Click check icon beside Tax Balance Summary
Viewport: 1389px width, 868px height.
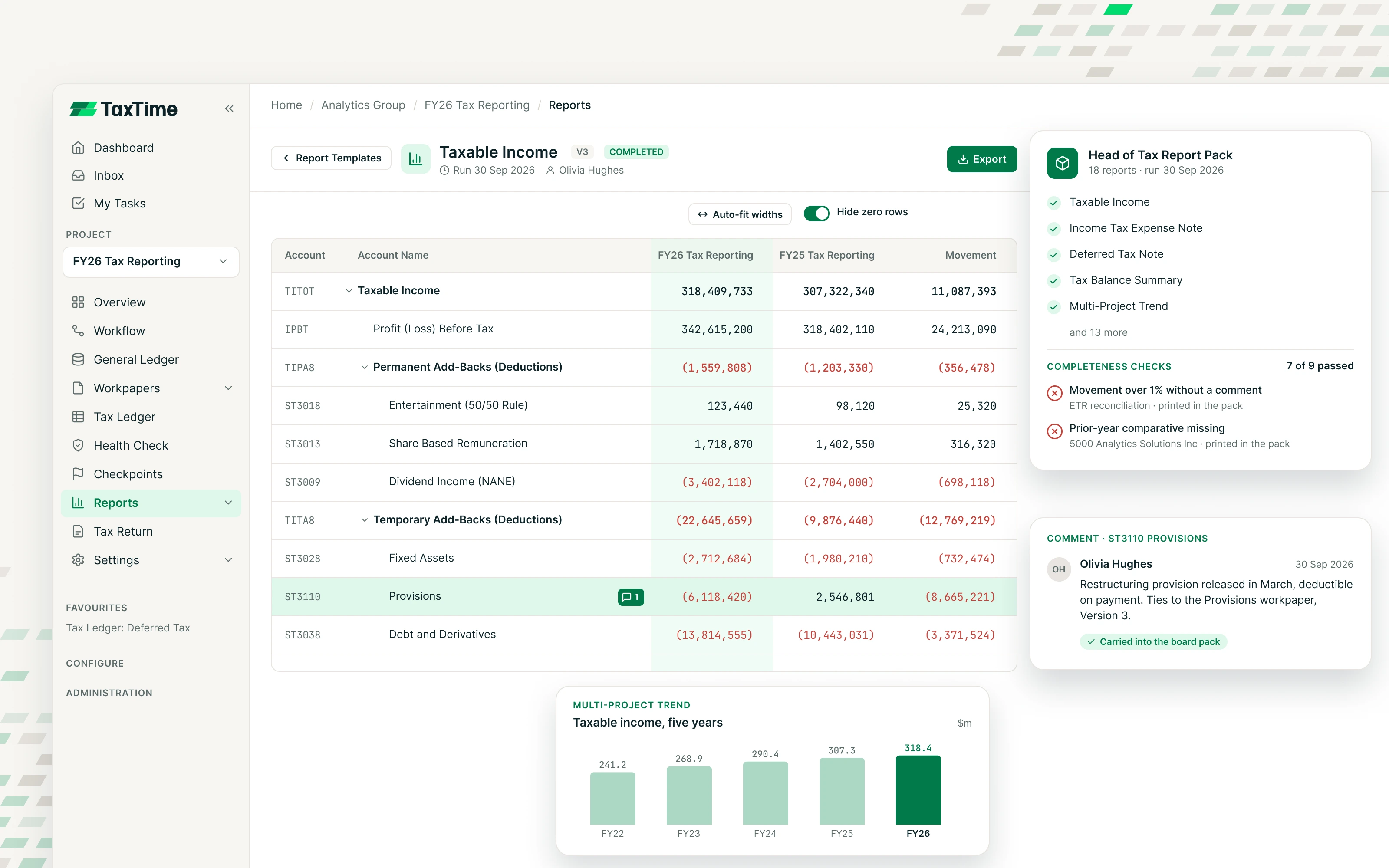tap(1054, 281)
